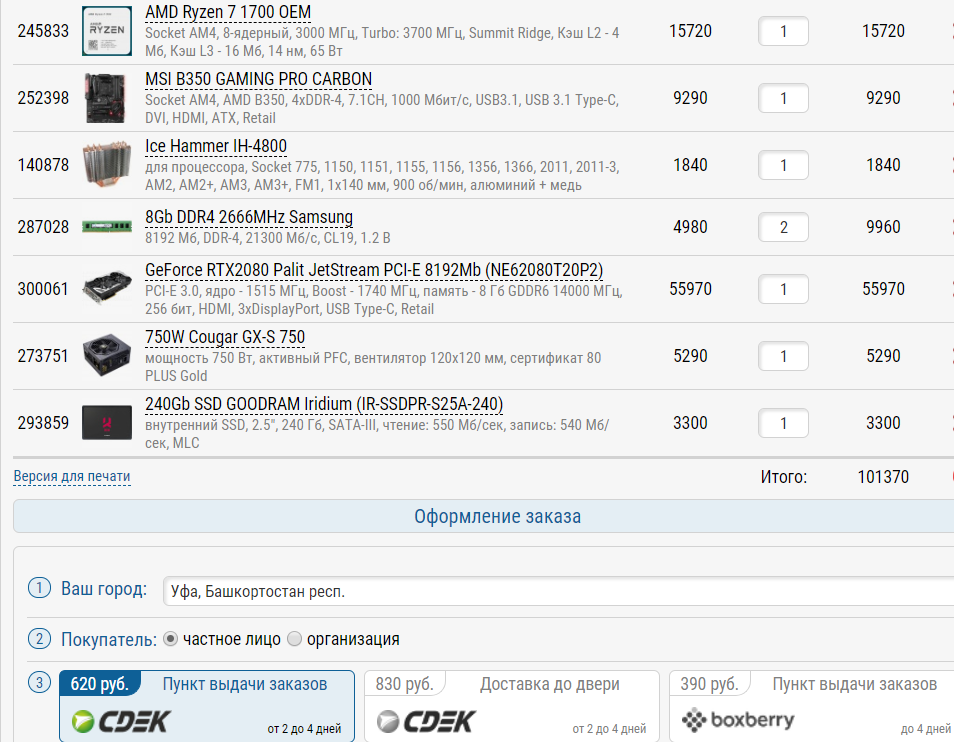Click the unit price 3300 for GOODRAM SSD
954x742 pixels.
691,423
